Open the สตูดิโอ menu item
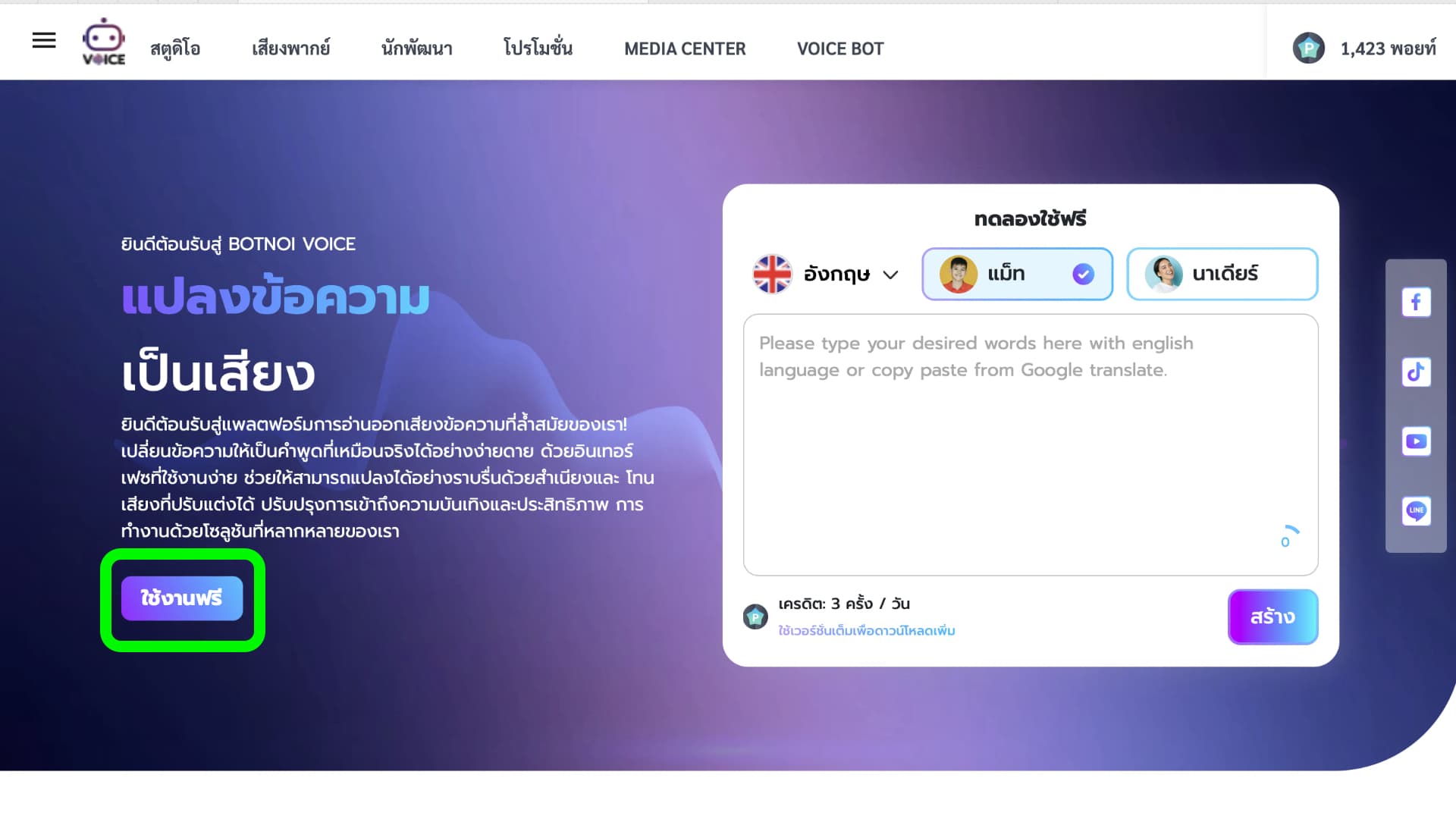Screen dimensions: 1456x819 (175, 49)
